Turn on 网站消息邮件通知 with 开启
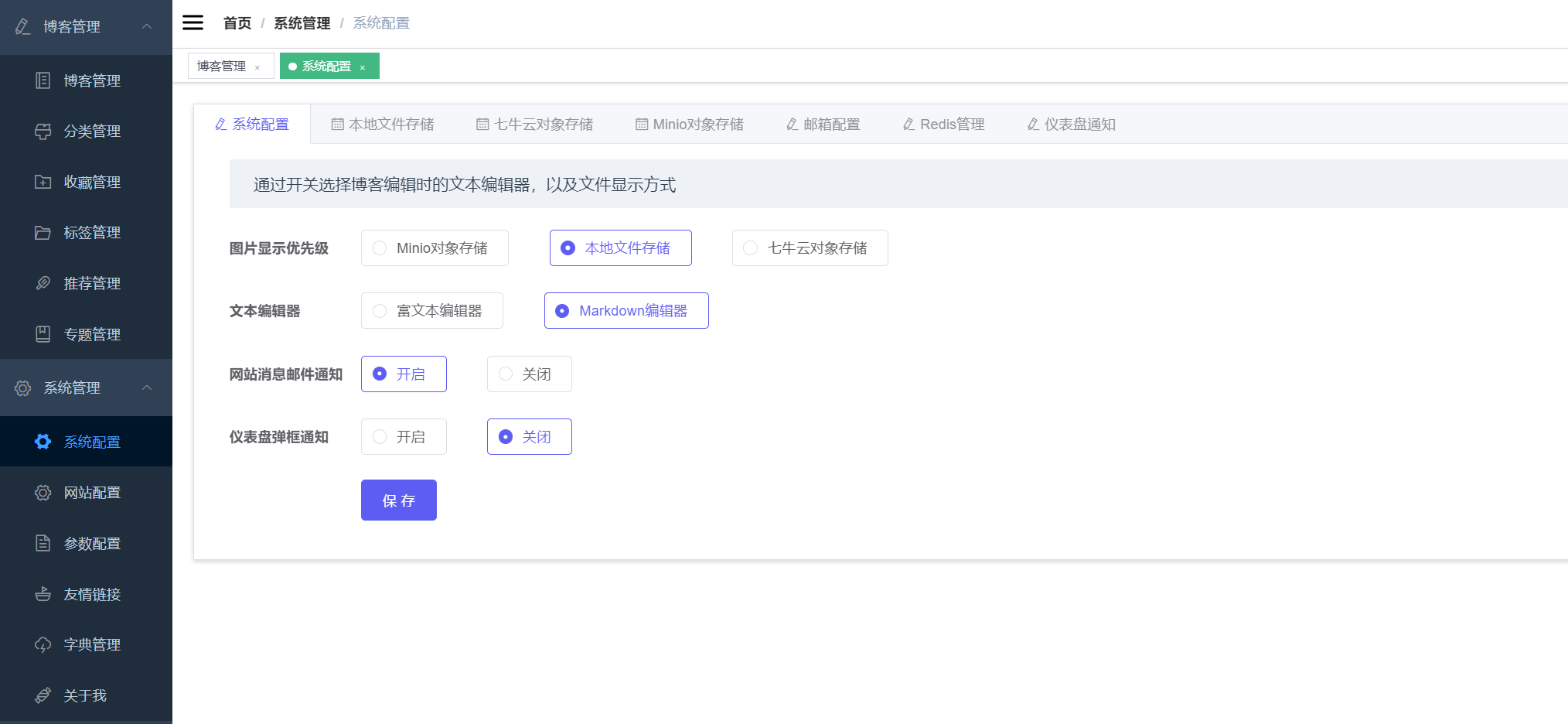1568x724 pixels. click(x=404, y=374)
